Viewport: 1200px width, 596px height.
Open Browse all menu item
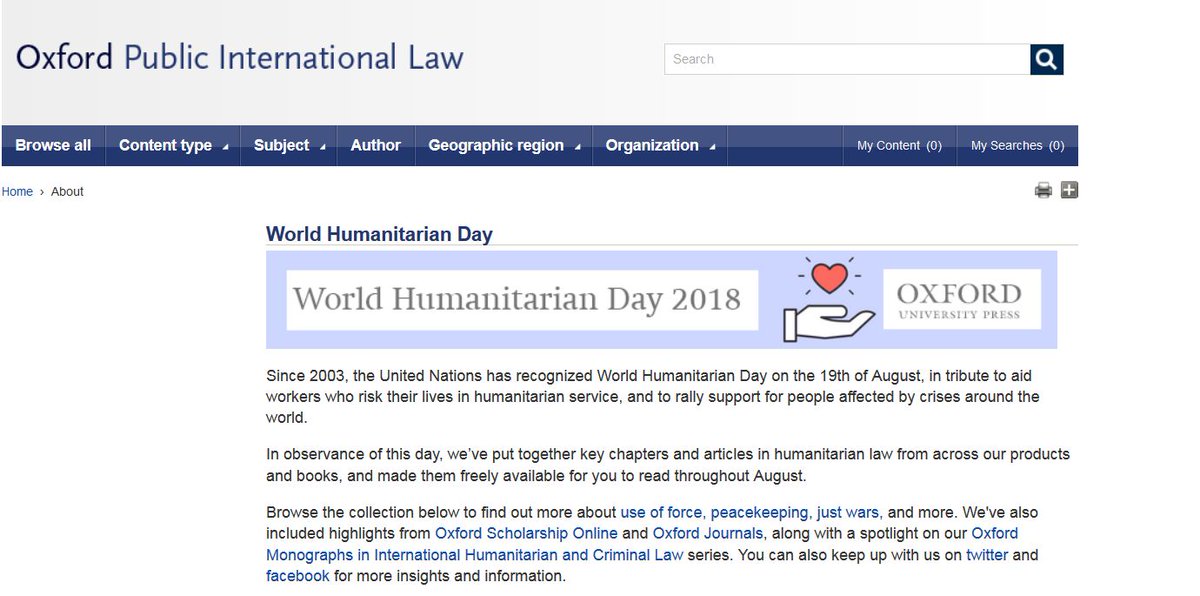[53, 145]
